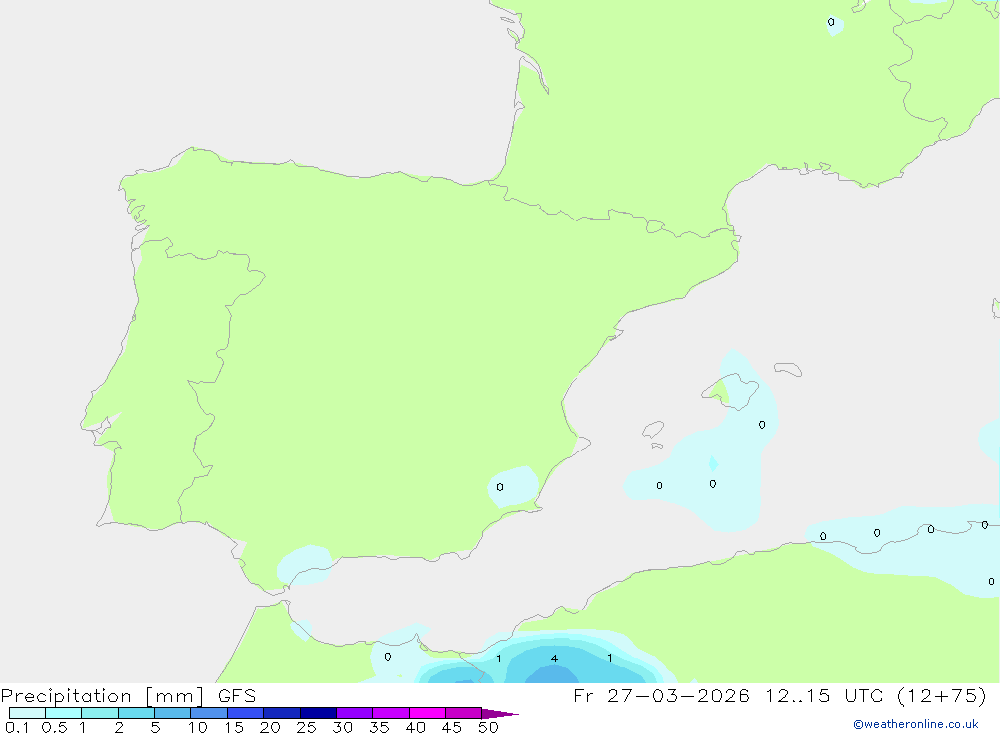Click the '0' value over southeastern Spain
The height and width of the screenshot is (733, 1000).
coord(500,487)
